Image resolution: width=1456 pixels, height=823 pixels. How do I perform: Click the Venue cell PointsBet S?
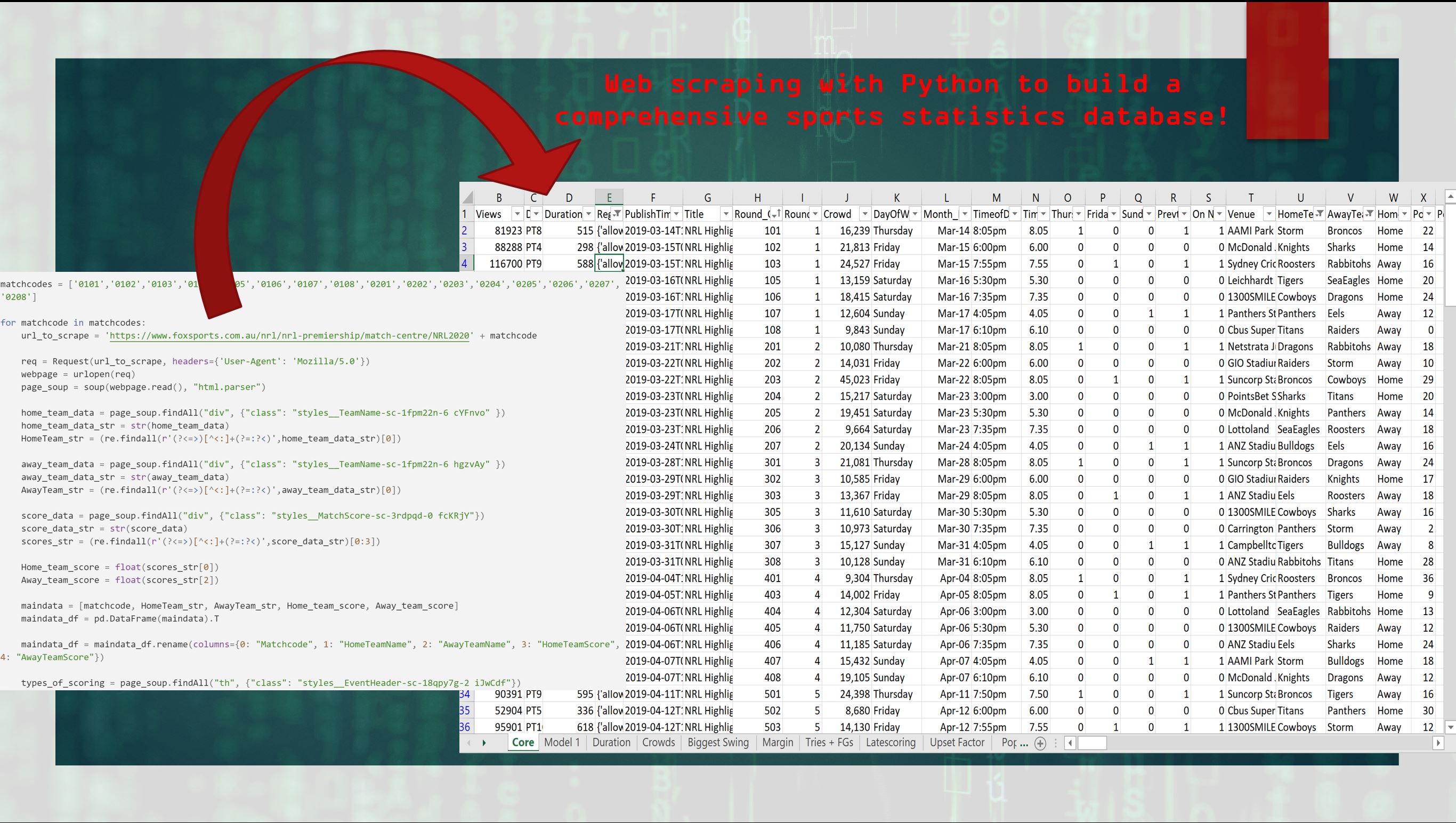coord(1251,396)
